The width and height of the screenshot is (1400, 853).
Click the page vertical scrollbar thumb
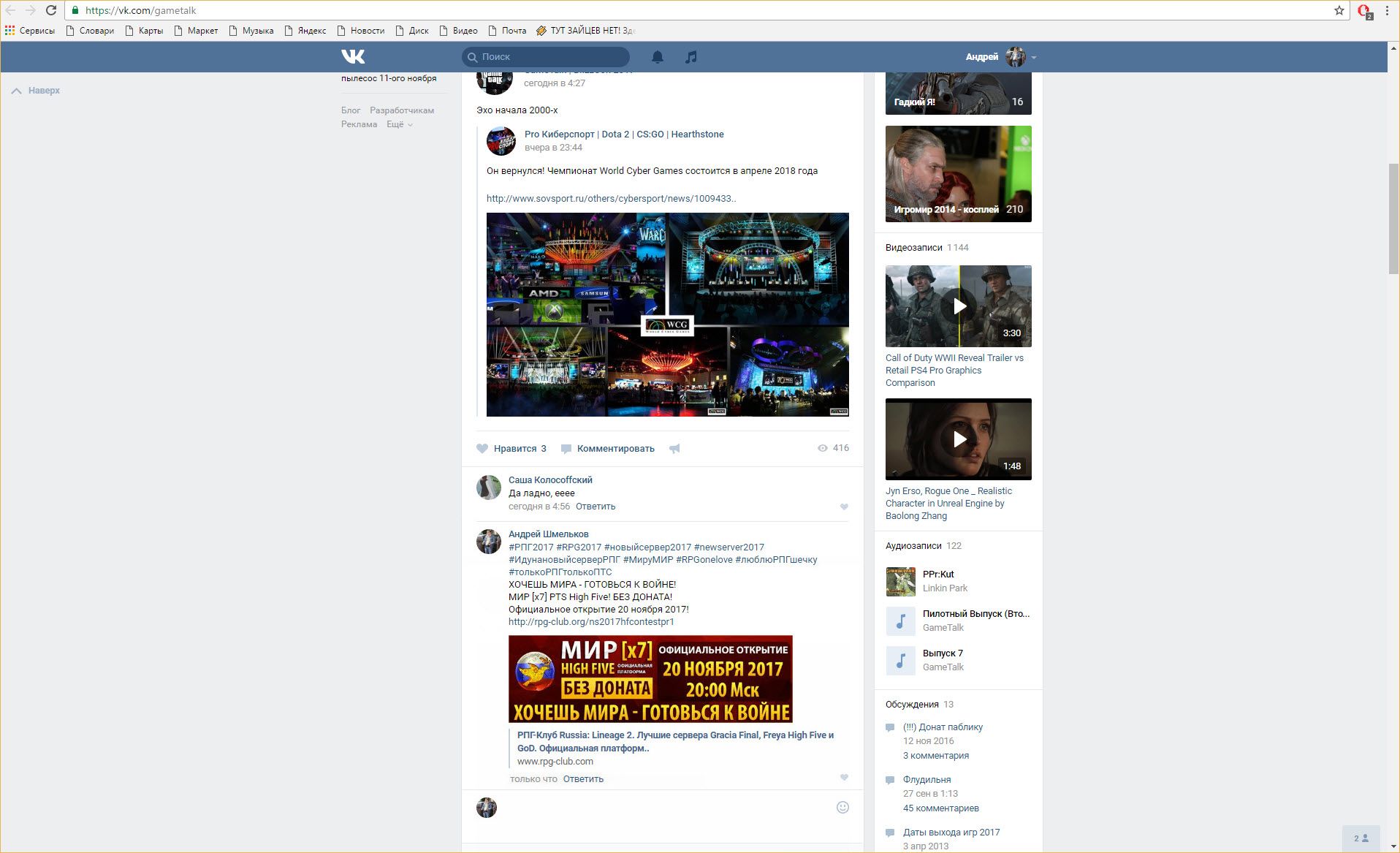[x=1393, y=219]
